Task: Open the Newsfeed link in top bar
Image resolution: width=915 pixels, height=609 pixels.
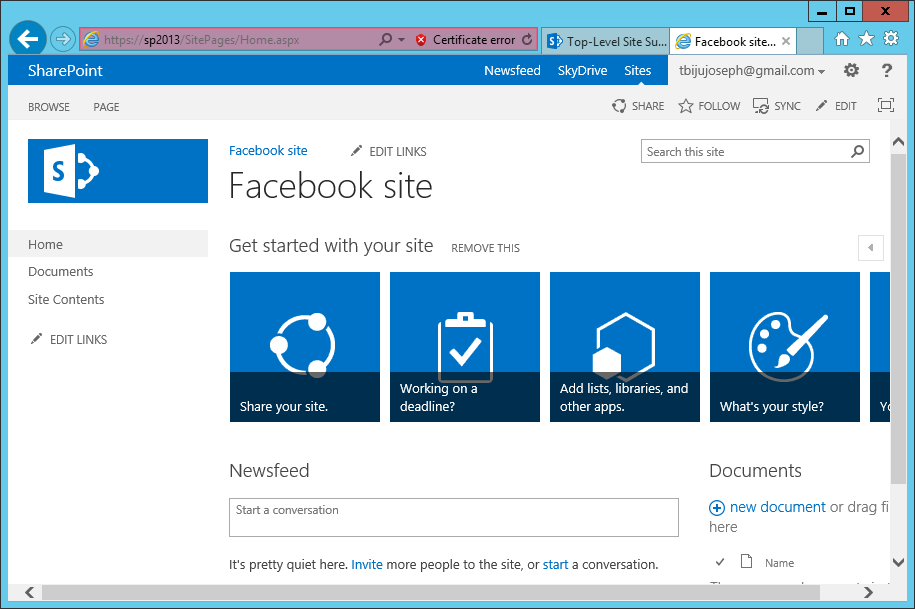Action: coord(512,71)
